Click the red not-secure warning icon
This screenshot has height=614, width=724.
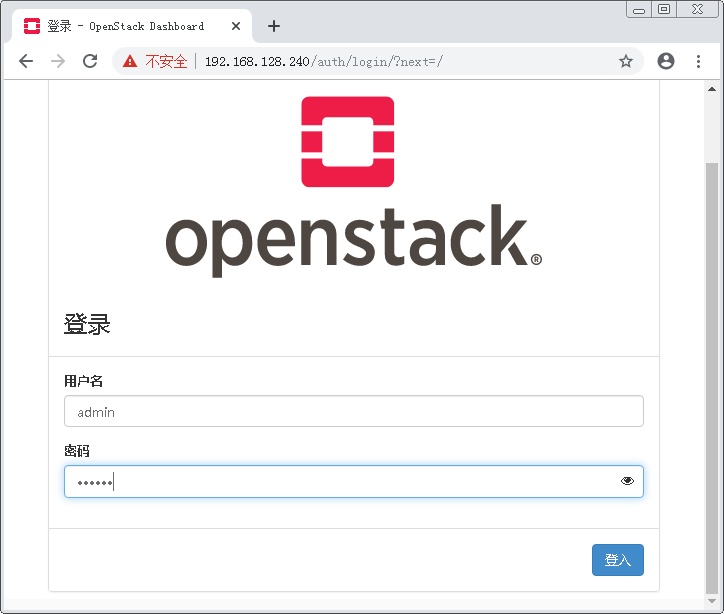[x=130, y=61]
